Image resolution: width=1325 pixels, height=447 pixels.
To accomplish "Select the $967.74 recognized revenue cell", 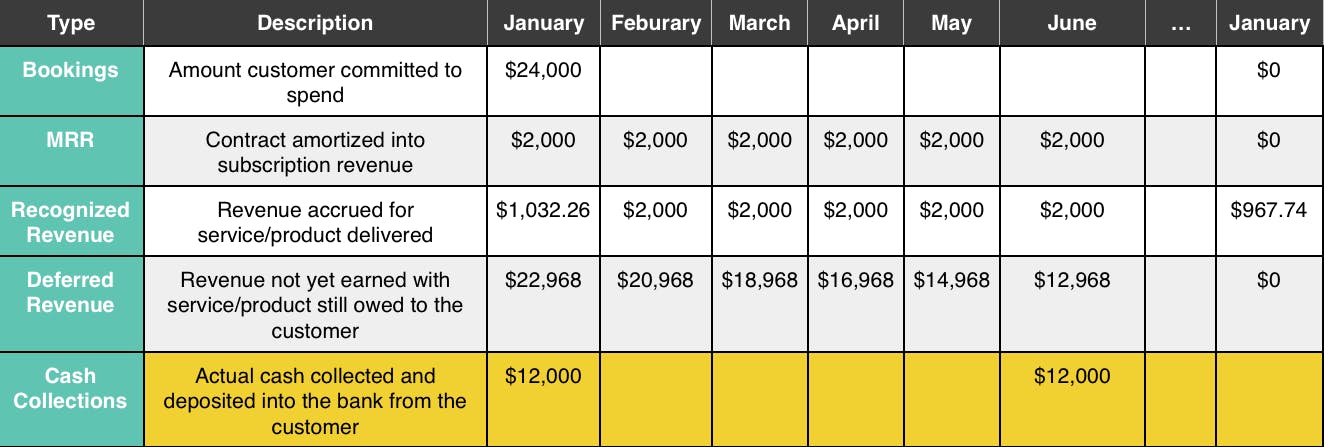I will pyautogui.click(x=1269, y=211).
